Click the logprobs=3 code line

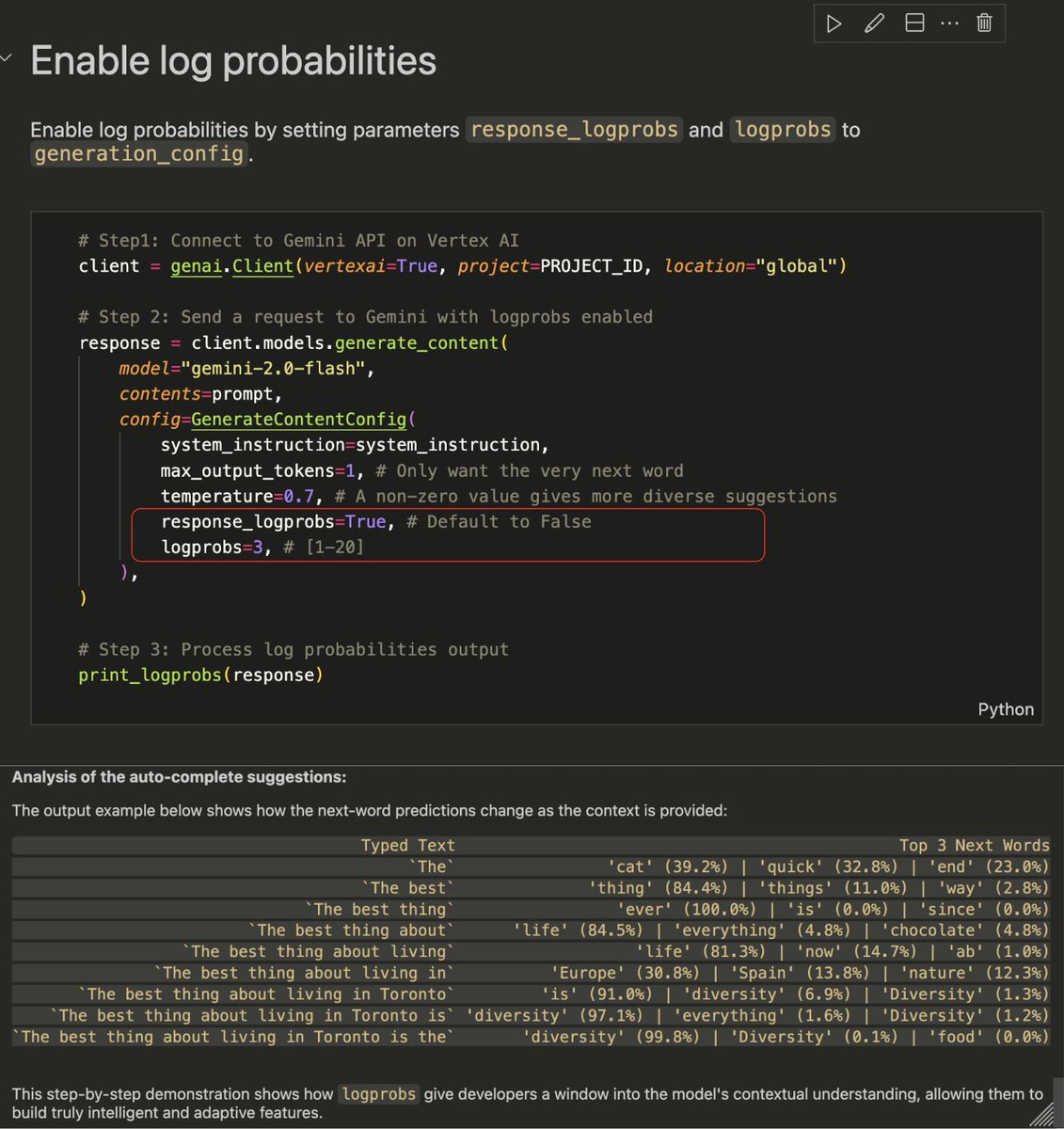click(x=262, y=548)
